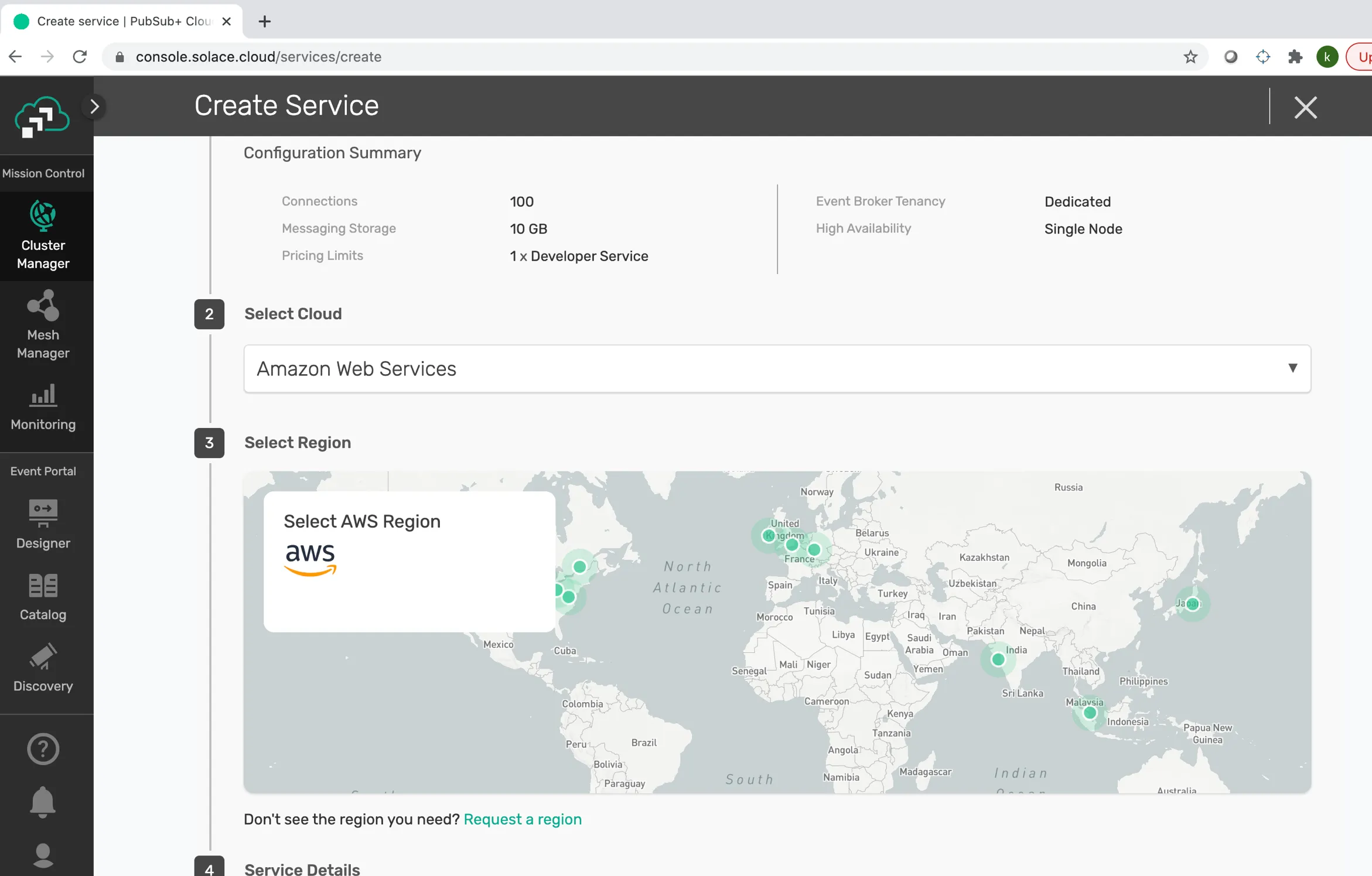Image resolution: width=1372 pixels, height=876 pixels.
Task: Open the user profile icon in sidebar
Action: point(43,856)
